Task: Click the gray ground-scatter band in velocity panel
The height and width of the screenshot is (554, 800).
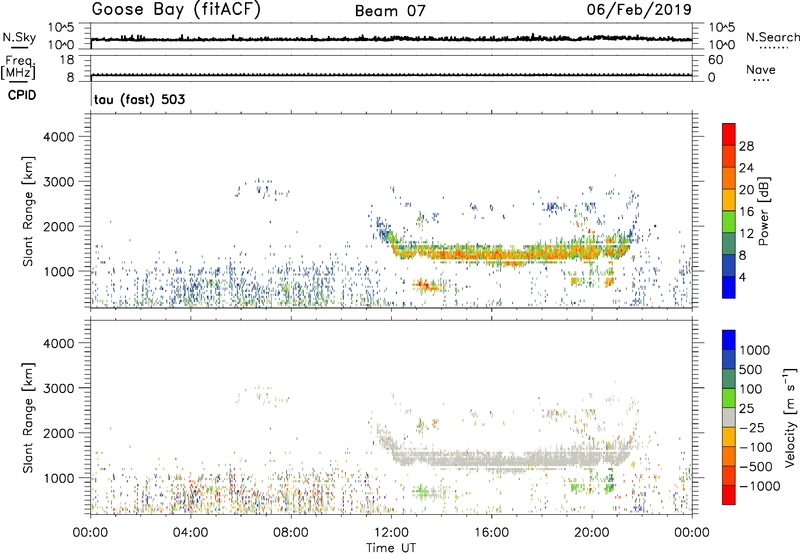Action: point(510,459)
